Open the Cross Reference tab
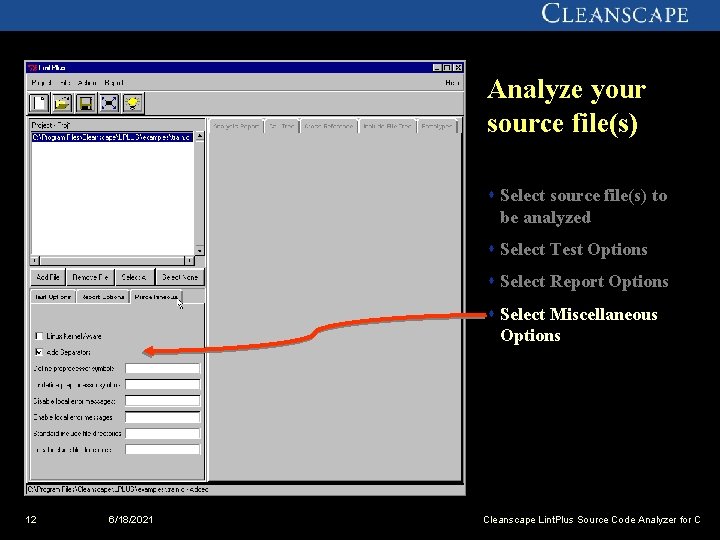This screenshot has width=720, height=540. [x=329, y=126]
